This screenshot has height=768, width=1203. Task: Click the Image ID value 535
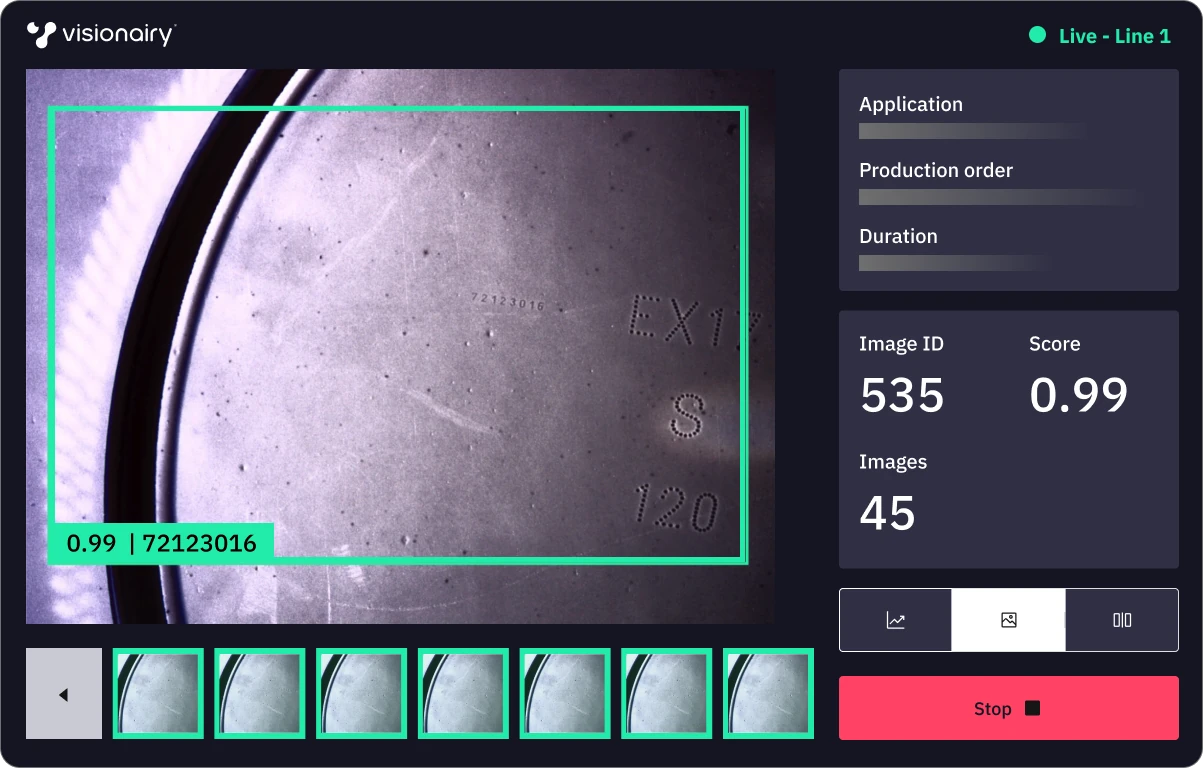[x=902, y=395]
